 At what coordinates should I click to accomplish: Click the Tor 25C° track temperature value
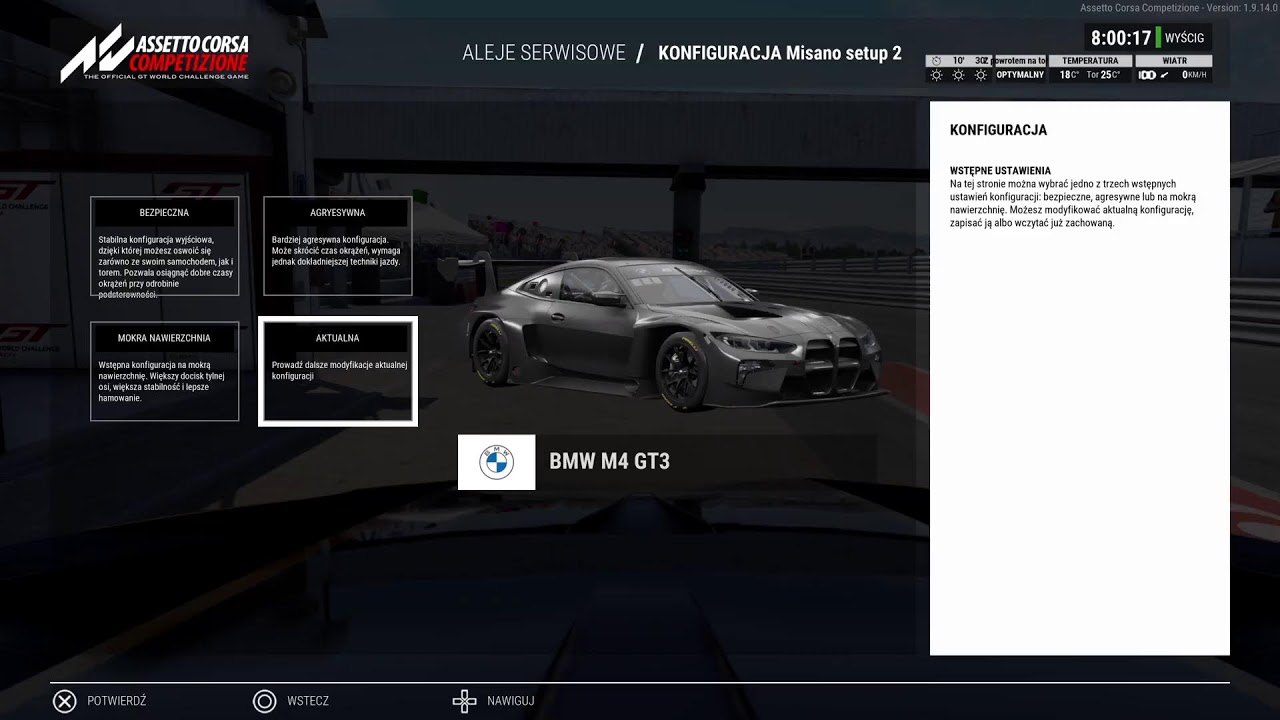click(x=1103, y=75)
